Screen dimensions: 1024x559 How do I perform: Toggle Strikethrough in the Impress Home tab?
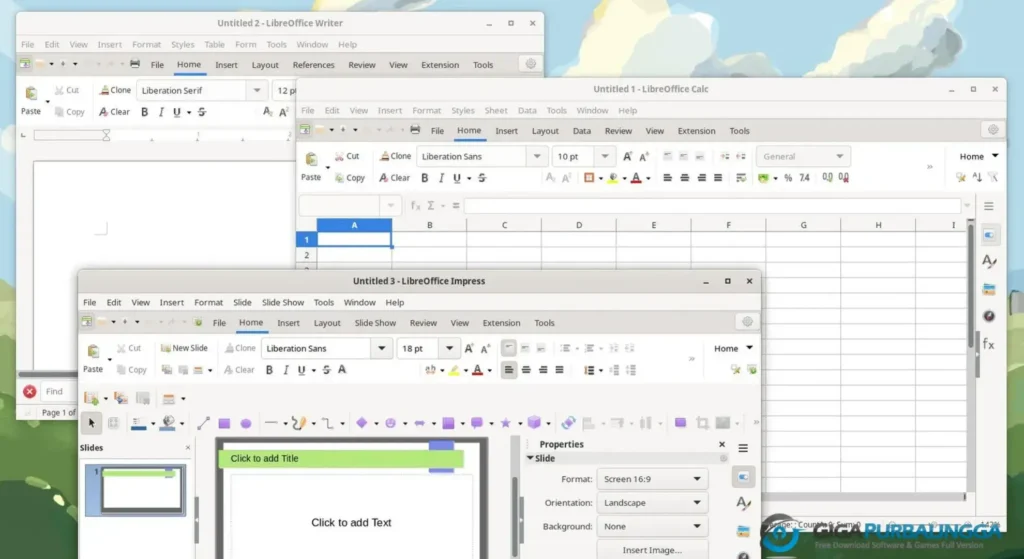[x=326, y=370]
